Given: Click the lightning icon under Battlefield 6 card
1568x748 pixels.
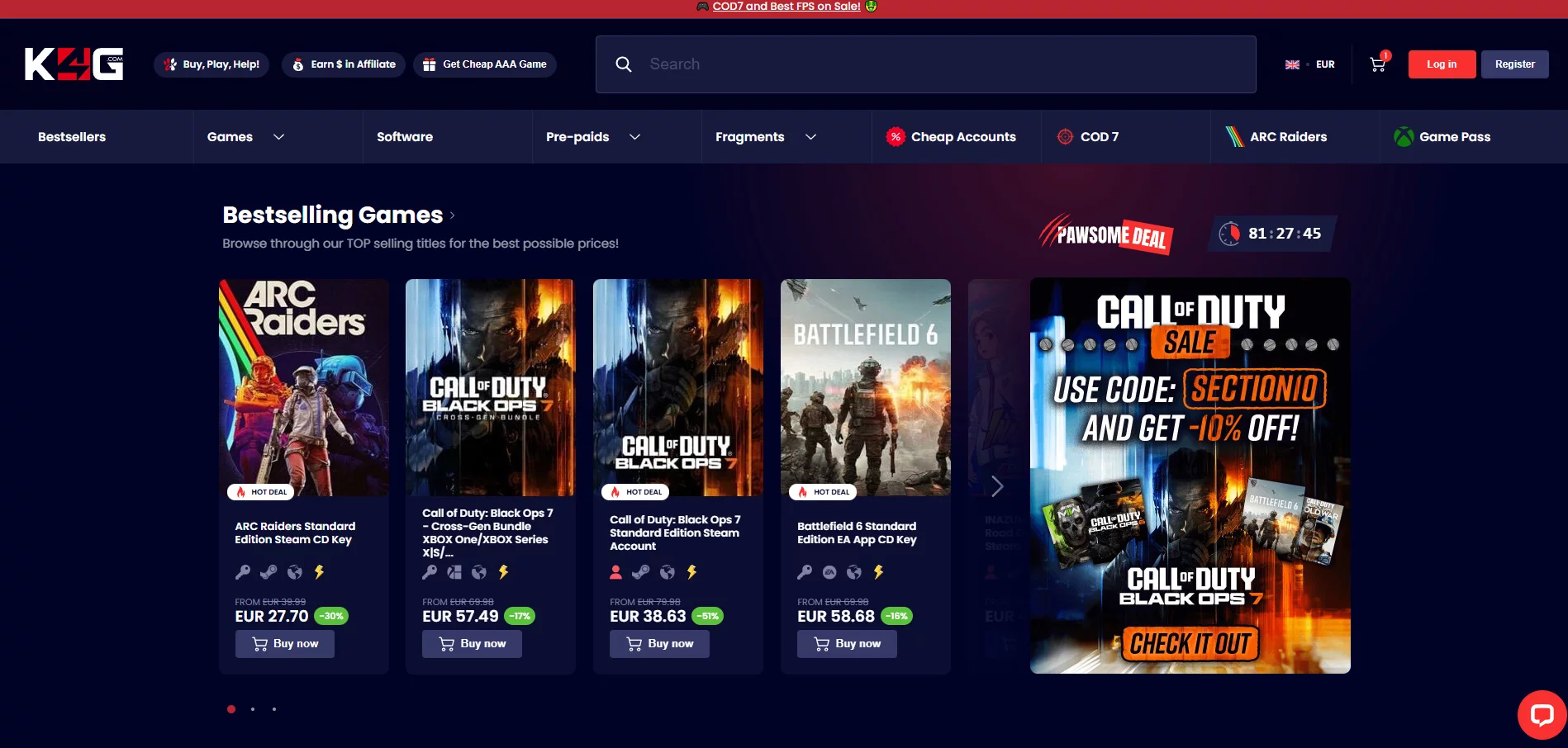Looking at the screenshot, I should click(878, 572).
